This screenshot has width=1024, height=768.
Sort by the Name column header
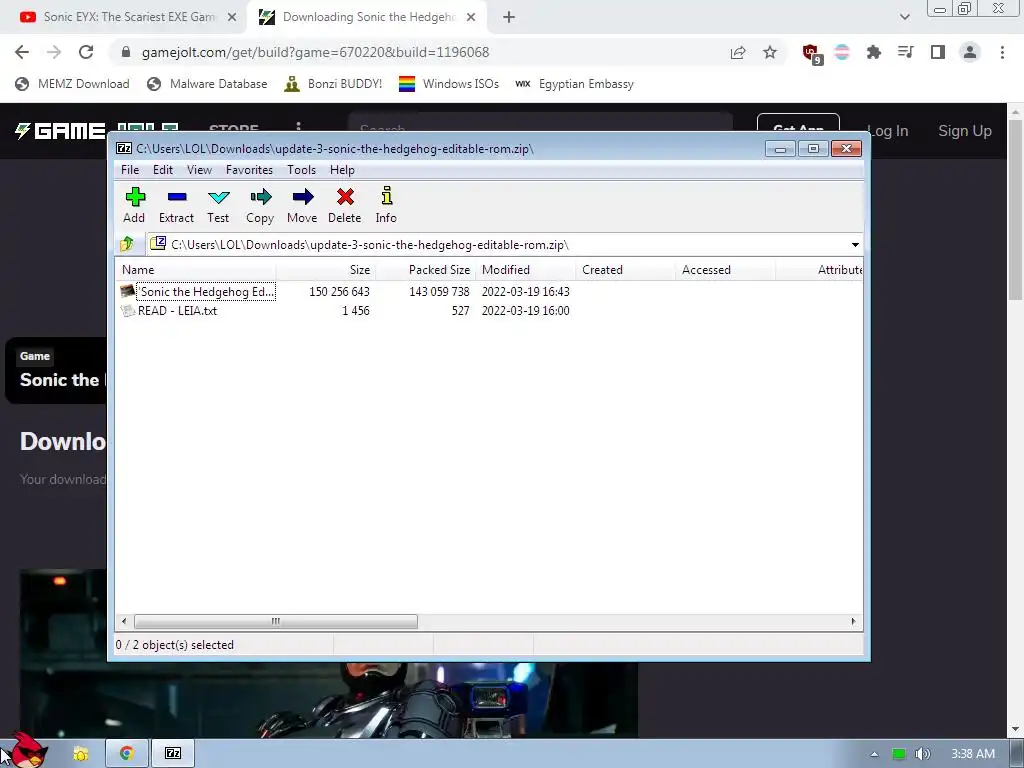196,270
